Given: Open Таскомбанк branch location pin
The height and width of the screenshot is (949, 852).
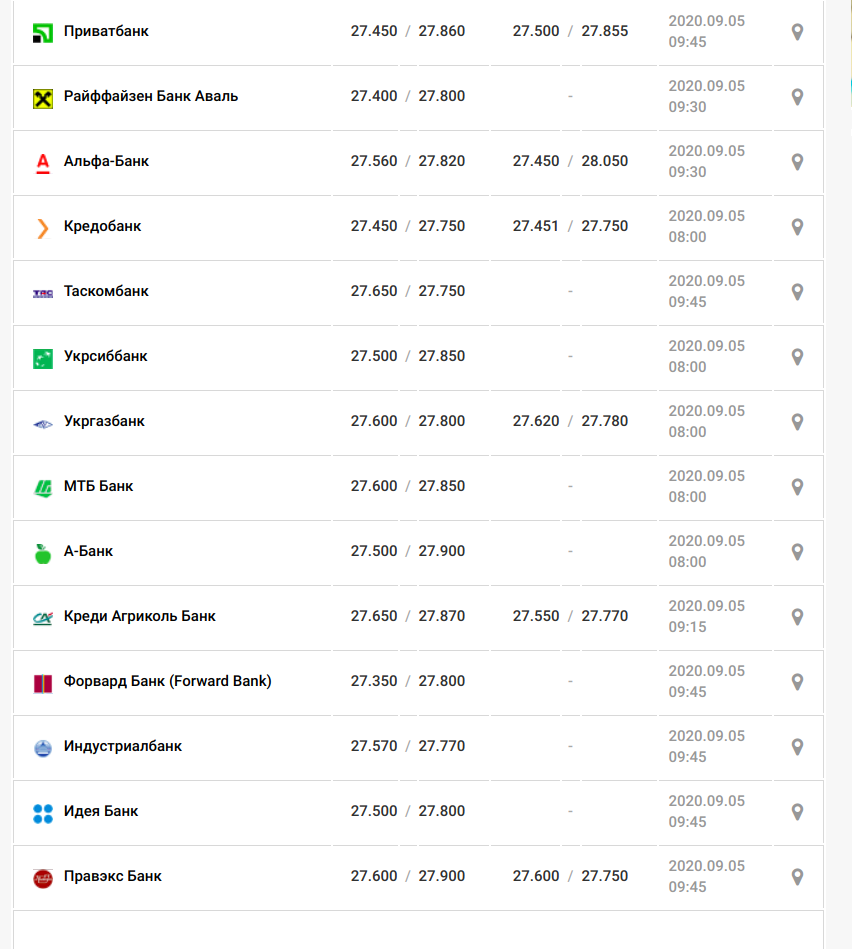Looking at the screenshot, I should (798, 292).
